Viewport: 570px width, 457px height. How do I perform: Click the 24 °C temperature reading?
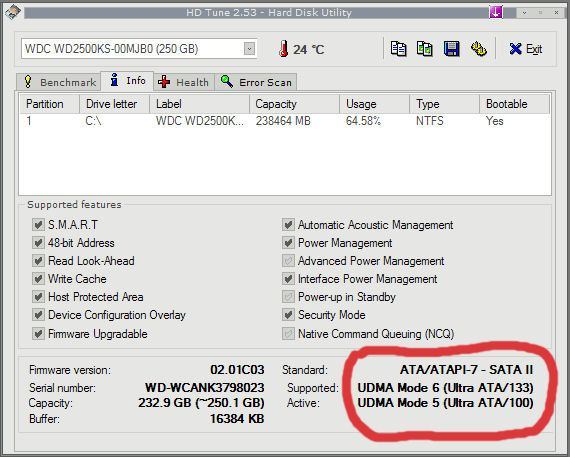309,49
